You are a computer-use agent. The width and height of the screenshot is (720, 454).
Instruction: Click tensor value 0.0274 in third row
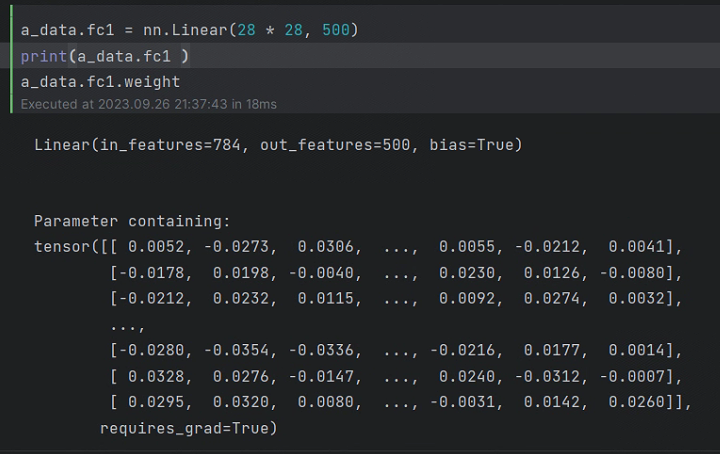(x=551, y=299)
